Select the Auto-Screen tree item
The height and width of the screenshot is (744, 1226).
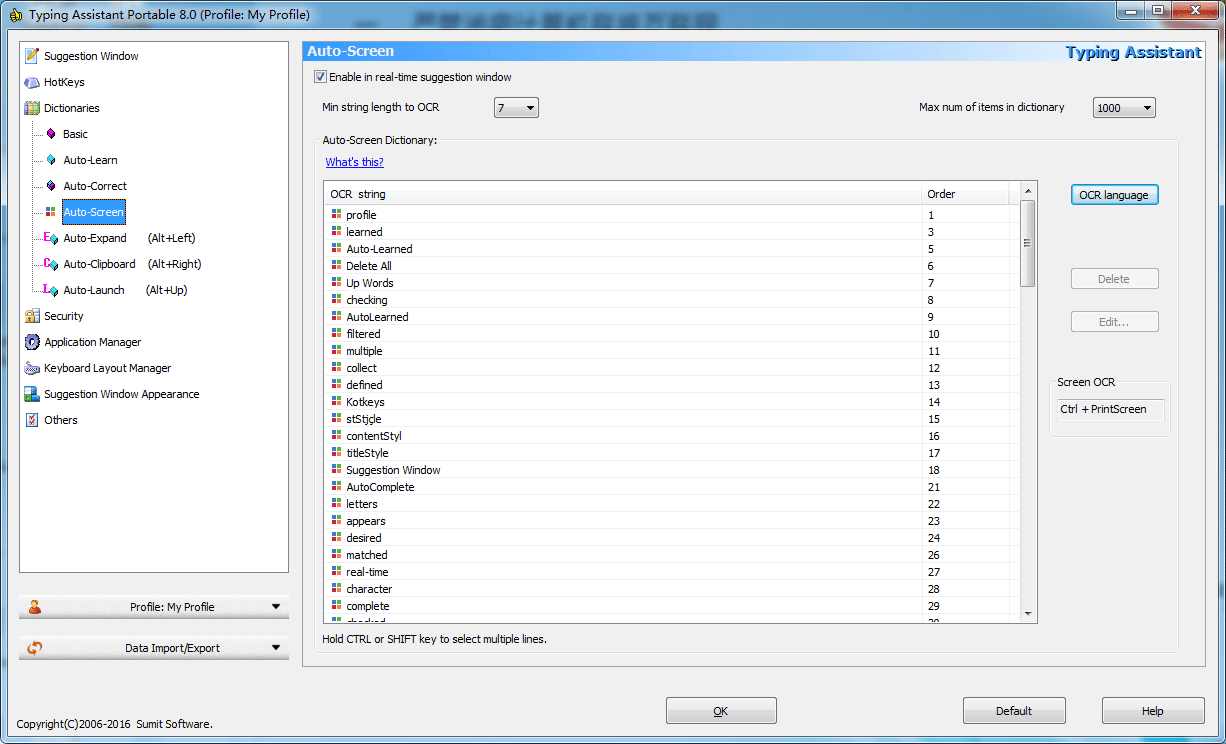pyautogui.click(x=94, y=212)
